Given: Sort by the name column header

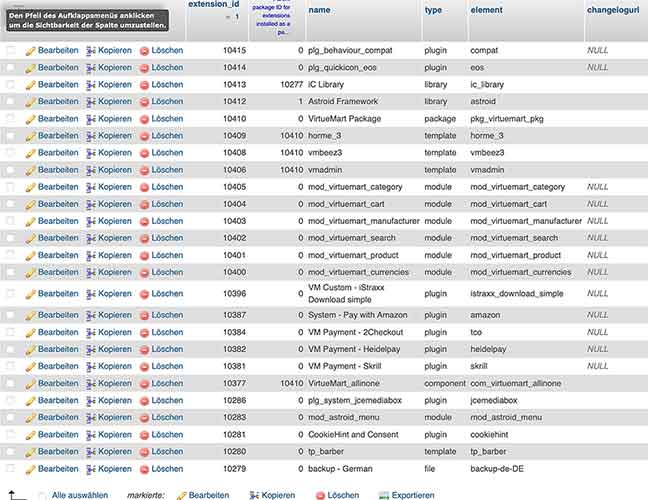Looking at the screenshot, I should (x=319, y=10).
